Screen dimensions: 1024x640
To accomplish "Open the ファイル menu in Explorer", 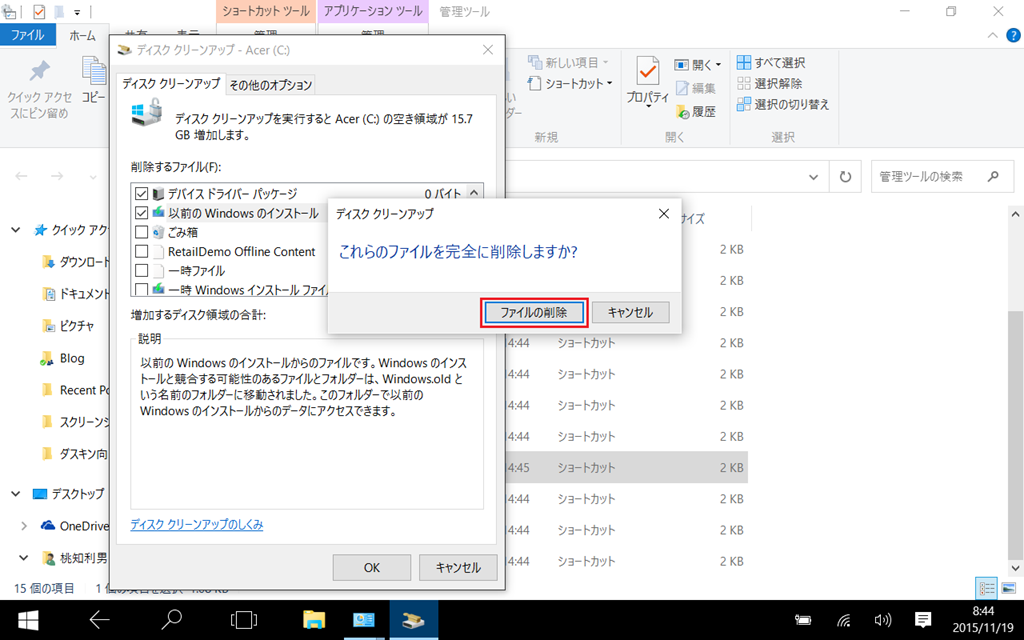I will (x=27, y=35).
